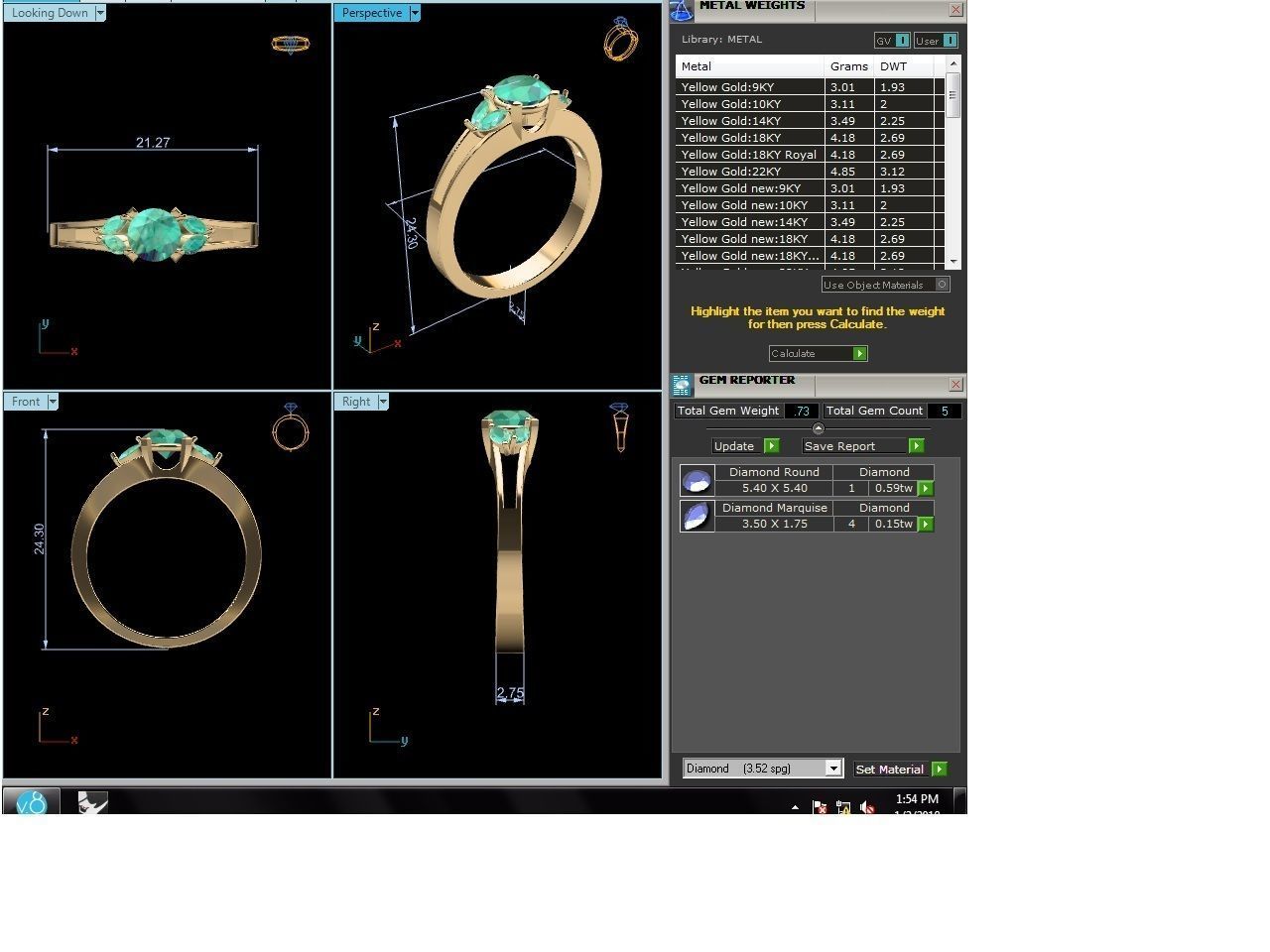
Task: Close the Metal Weights panel
Action: click(x=955, y=10)
